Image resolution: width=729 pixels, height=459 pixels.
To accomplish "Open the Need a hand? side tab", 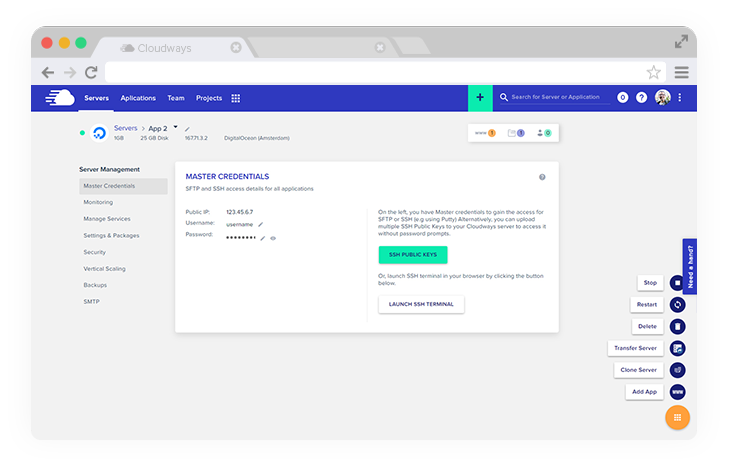I will (690, 266).
